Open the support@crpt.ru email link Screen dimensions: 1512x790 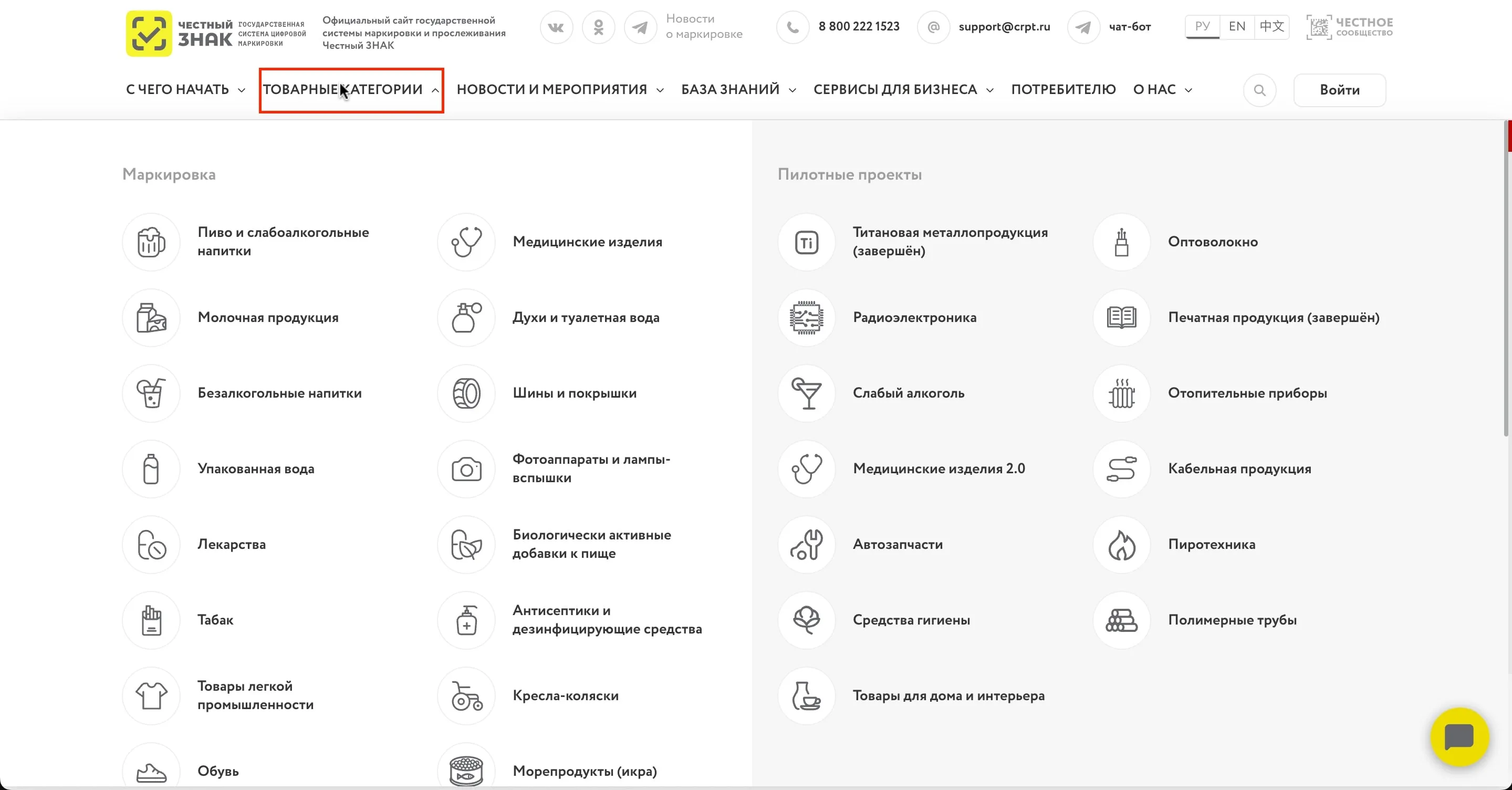[1004, 27]
